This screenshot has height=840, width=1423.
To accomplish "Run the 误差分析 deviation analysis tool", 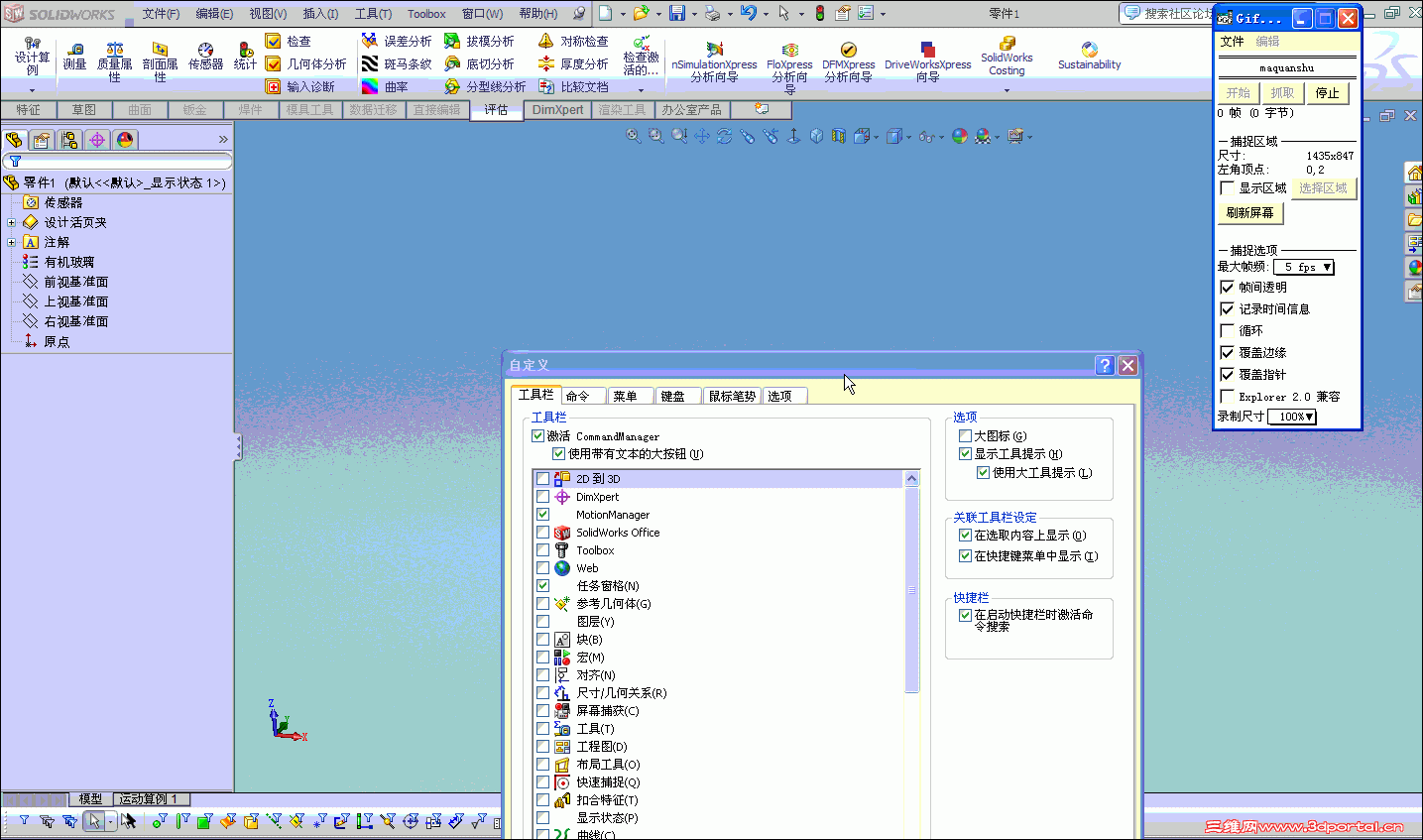I will pyautogui.click(x=396, y=41).
